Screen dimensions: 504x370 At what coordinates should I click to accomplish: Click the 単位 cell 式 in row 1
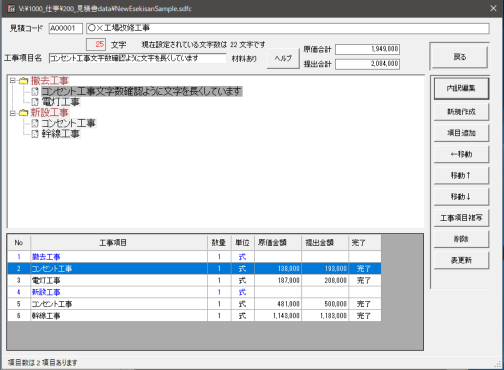coord(243,257)
